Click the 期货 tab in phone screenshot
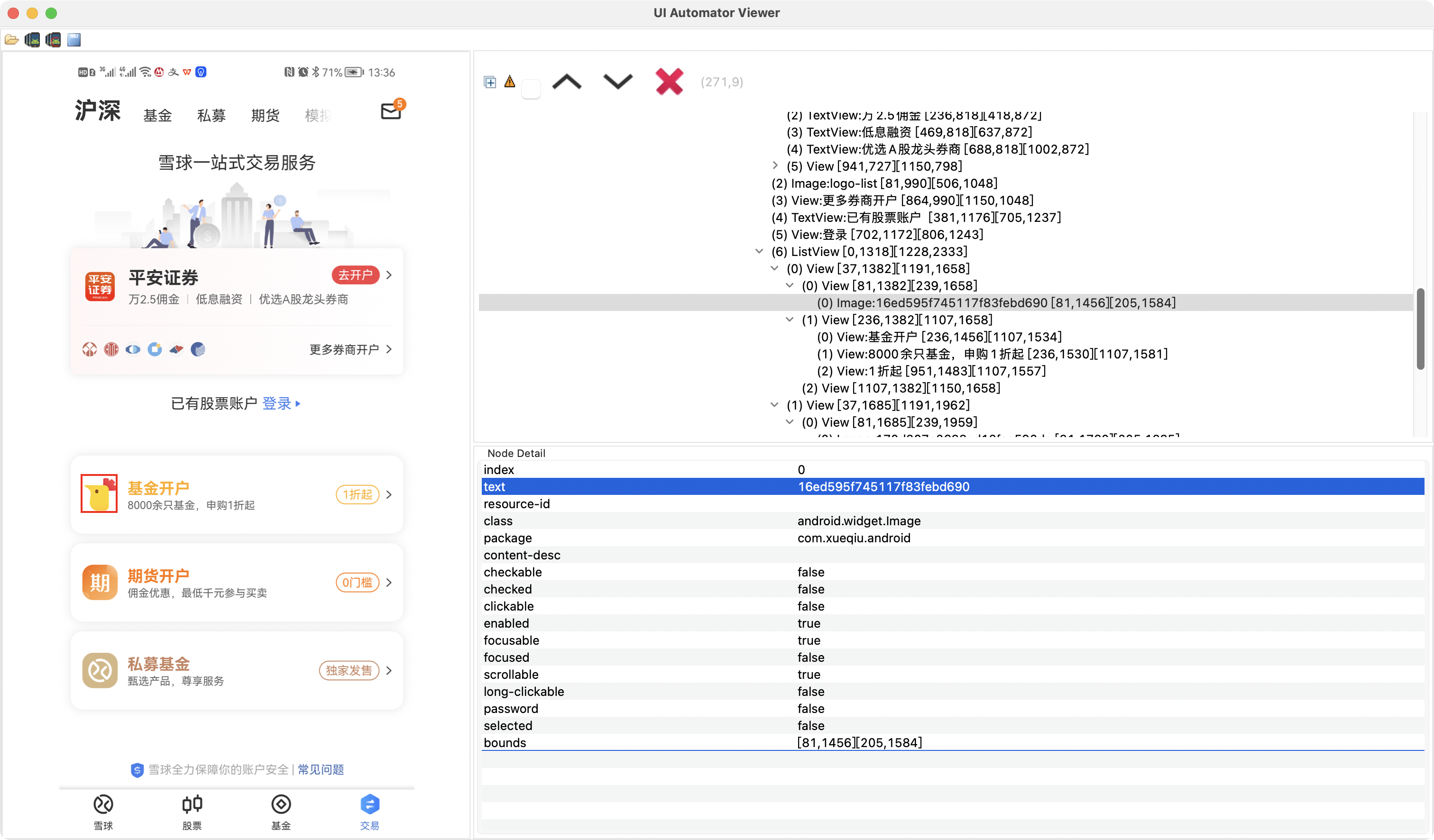 (x=265, y=116)
